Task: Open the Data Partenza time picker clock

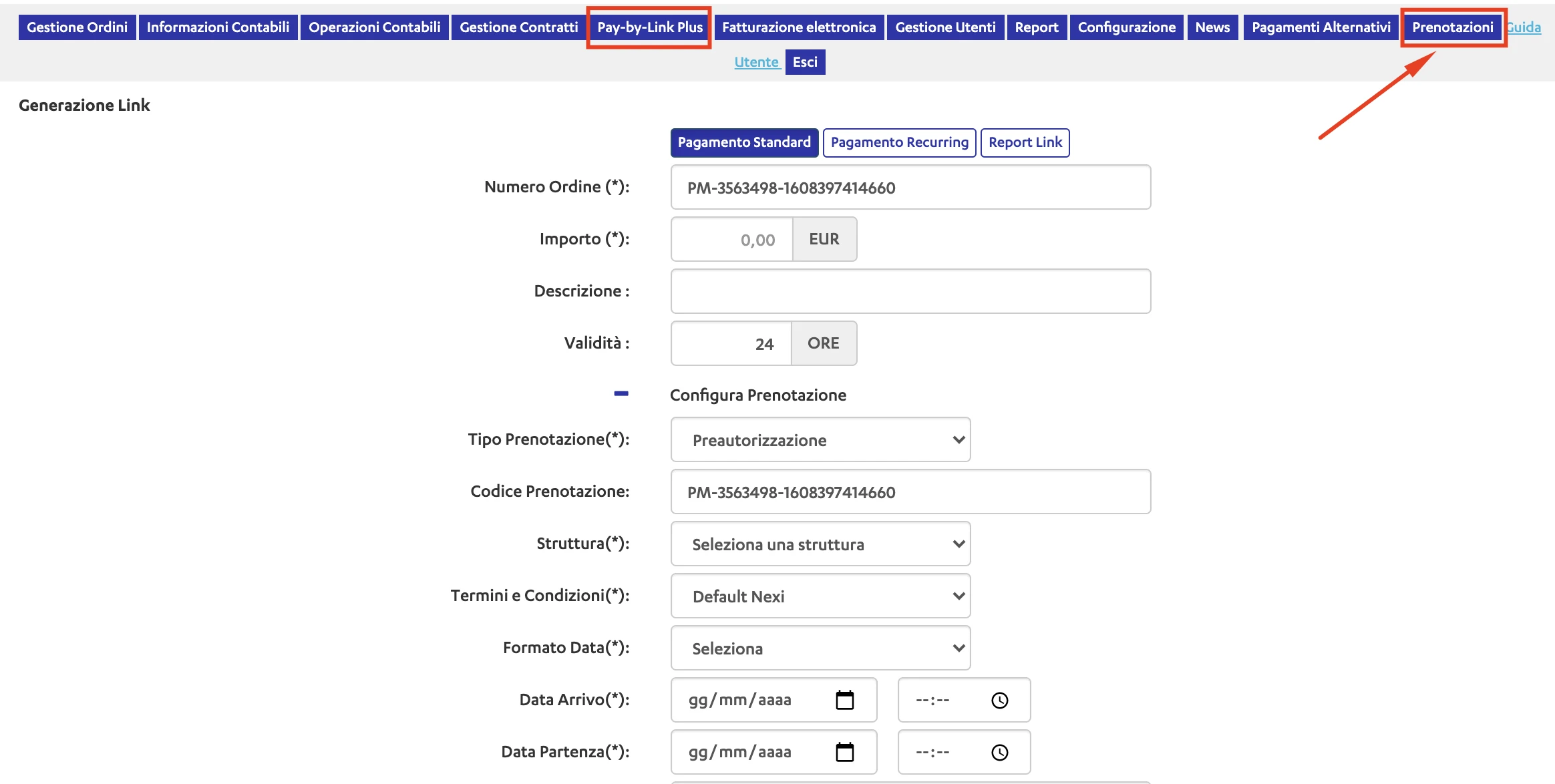Action: tap(999, 752)
